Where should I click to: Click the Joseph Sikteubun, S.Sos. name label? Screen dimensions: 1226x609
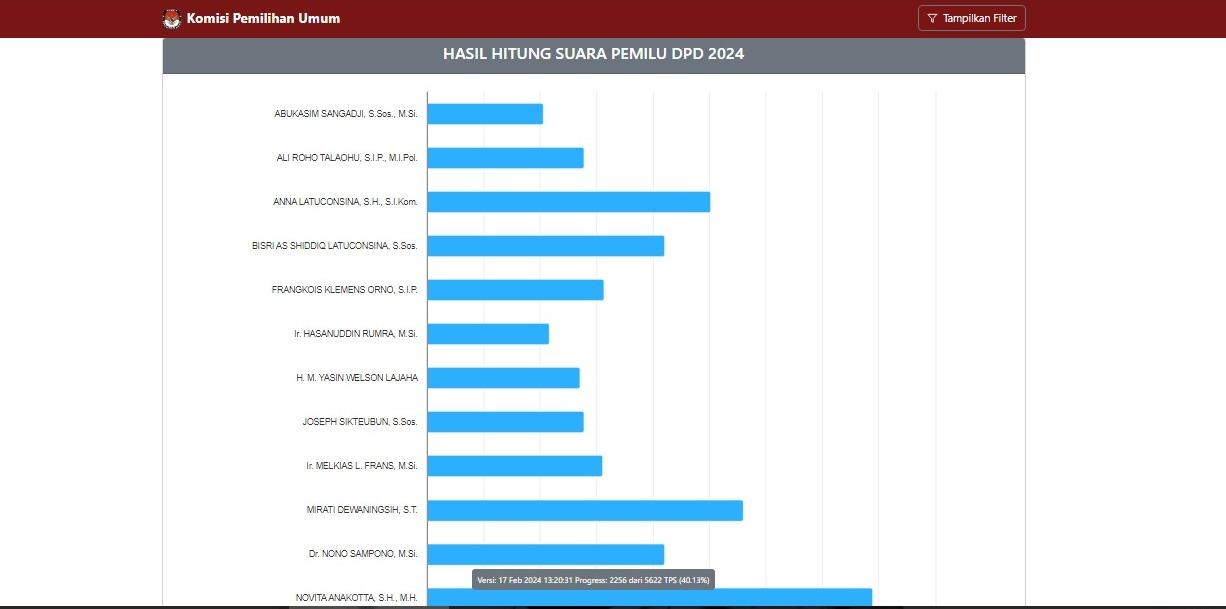tap(360, 422)
